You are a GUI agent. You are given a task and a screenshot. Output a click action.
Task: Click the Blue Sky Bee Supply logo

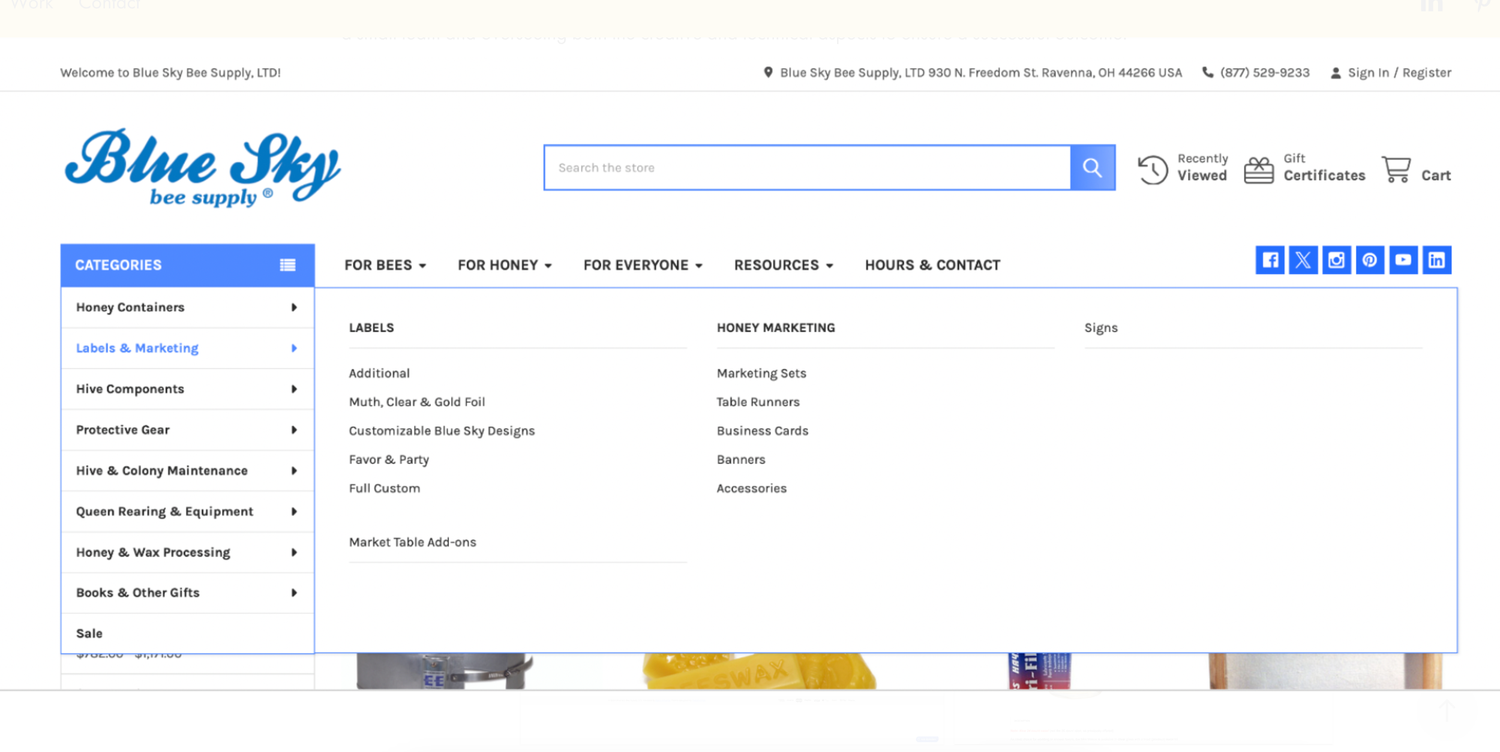tap(203, 168)
